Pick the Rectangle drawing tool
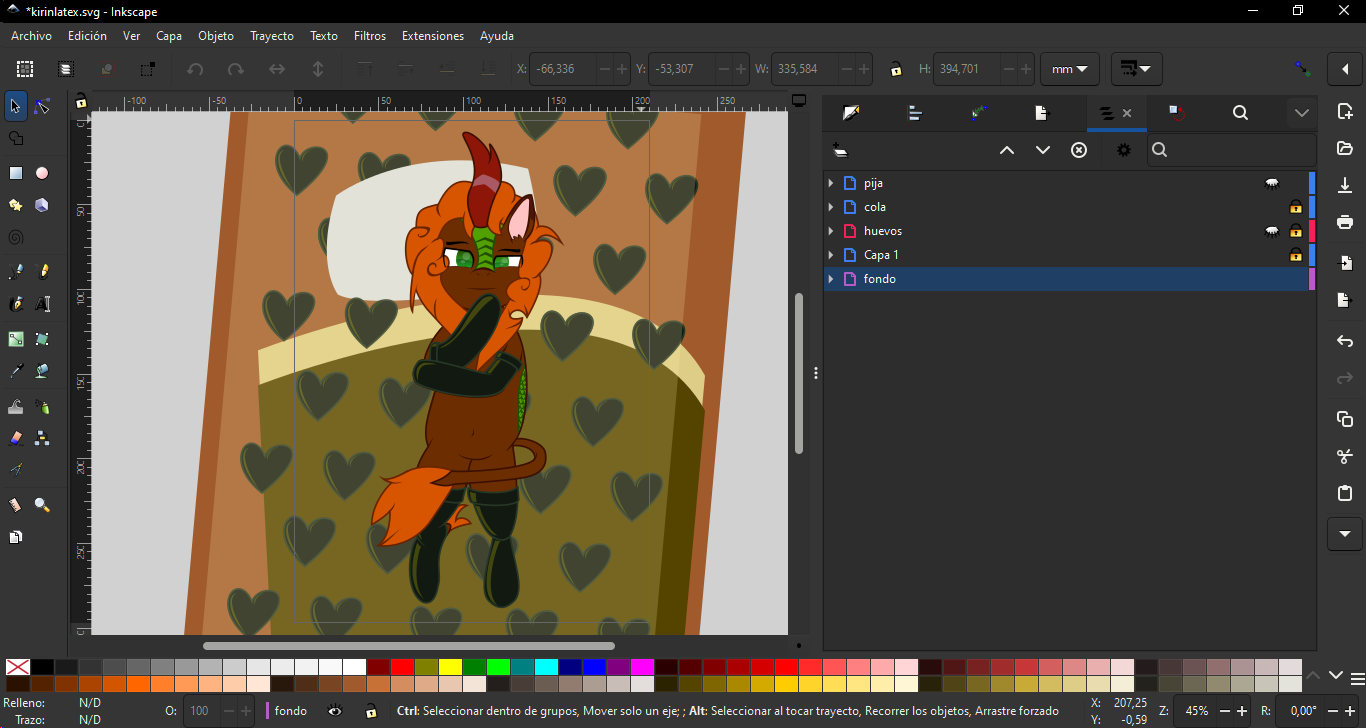Image resolution: width=1366 pixels, height=728 pixels. (x=16, y=173)
